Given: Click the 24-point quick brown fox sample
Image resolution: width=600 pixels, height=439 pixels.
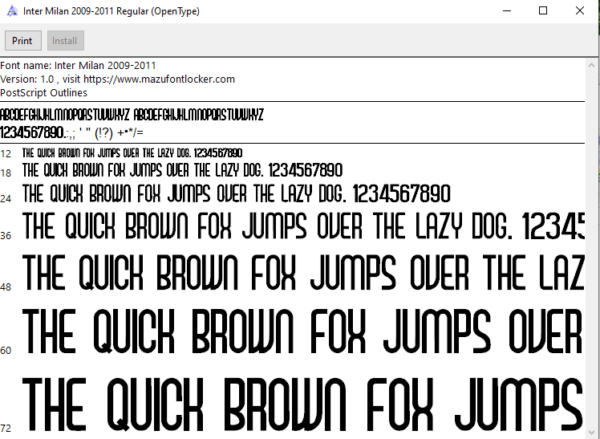Looking at the screenshot, I should tap(236, 194).
